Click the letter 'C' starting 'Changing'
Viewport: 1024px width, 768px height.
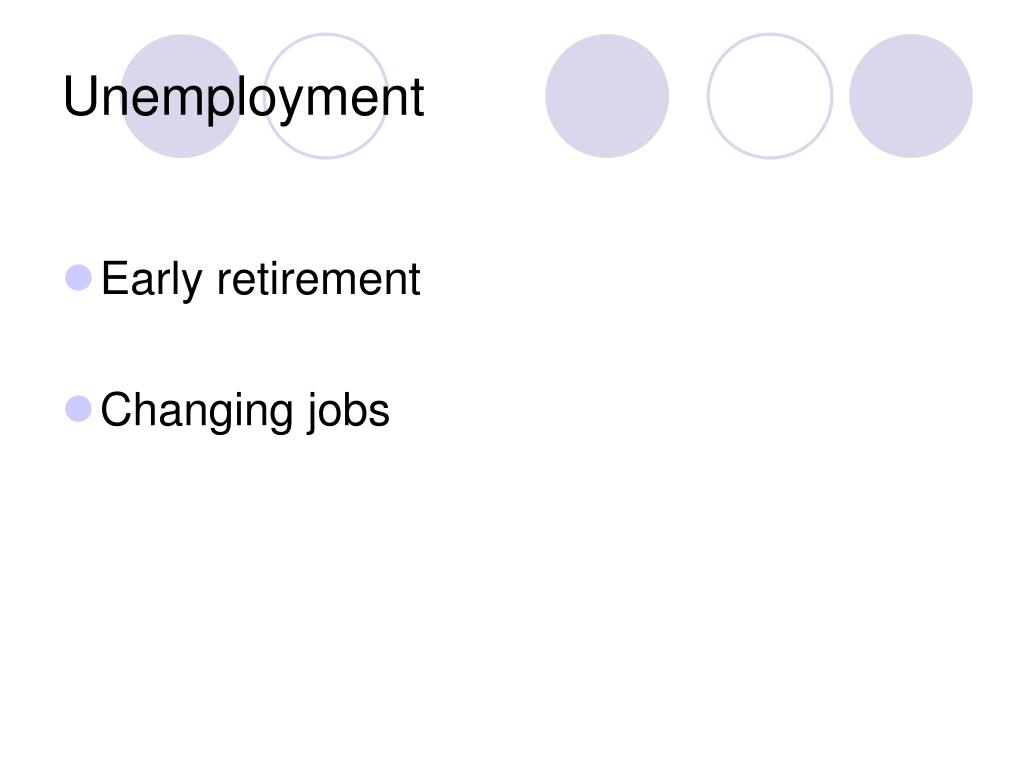(x=117, y=409)
